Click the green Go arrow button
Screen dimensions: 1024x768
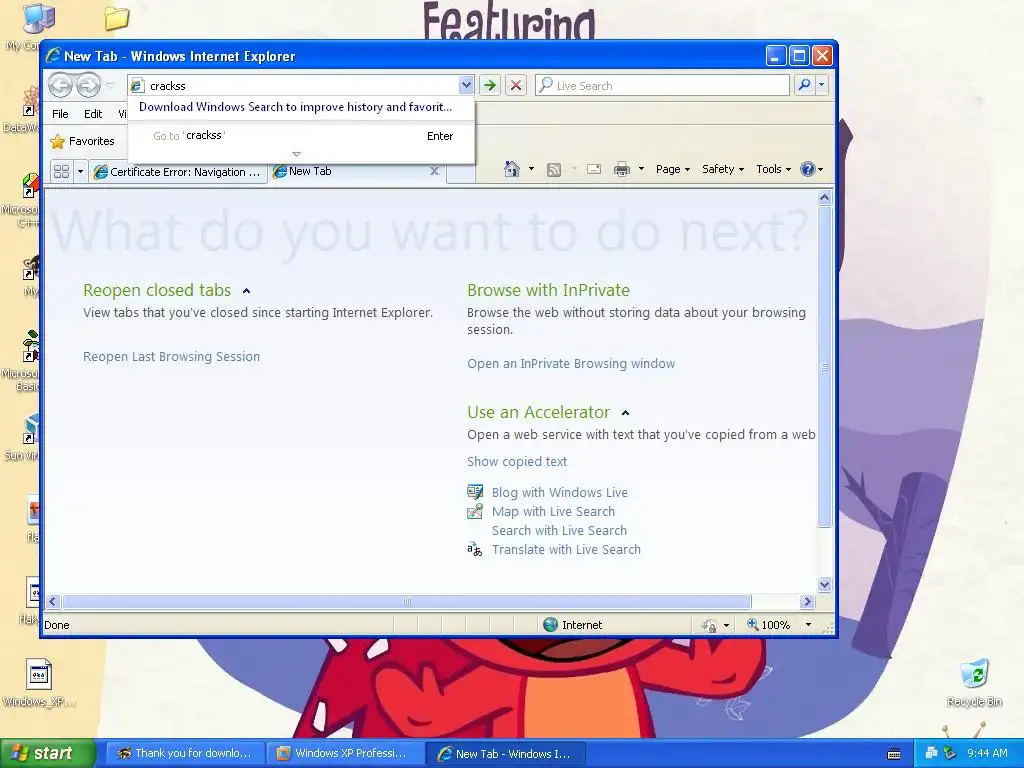pyautogui.click(x=490, y=85)
